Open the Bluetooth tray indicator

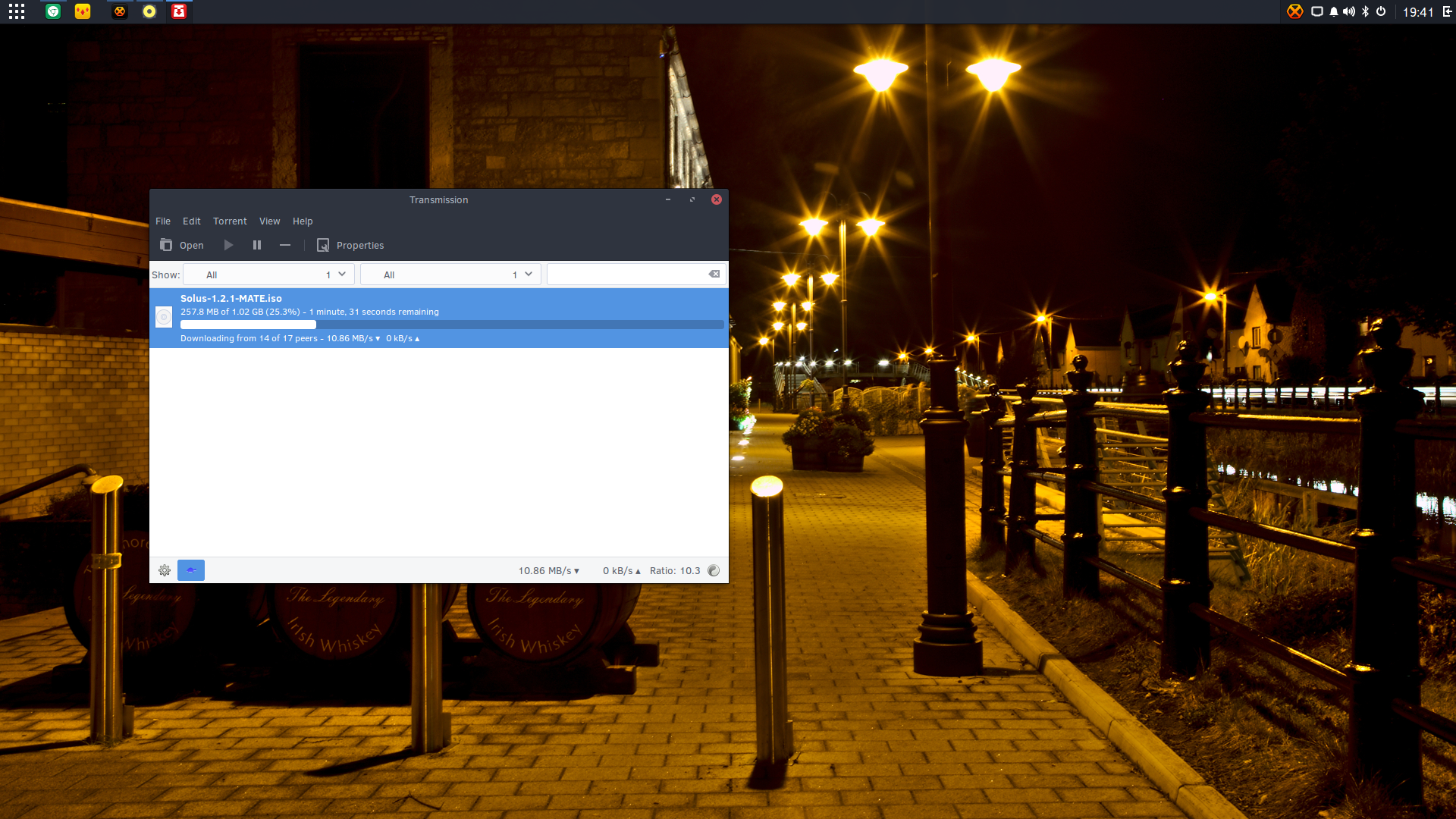point(1366,11)
